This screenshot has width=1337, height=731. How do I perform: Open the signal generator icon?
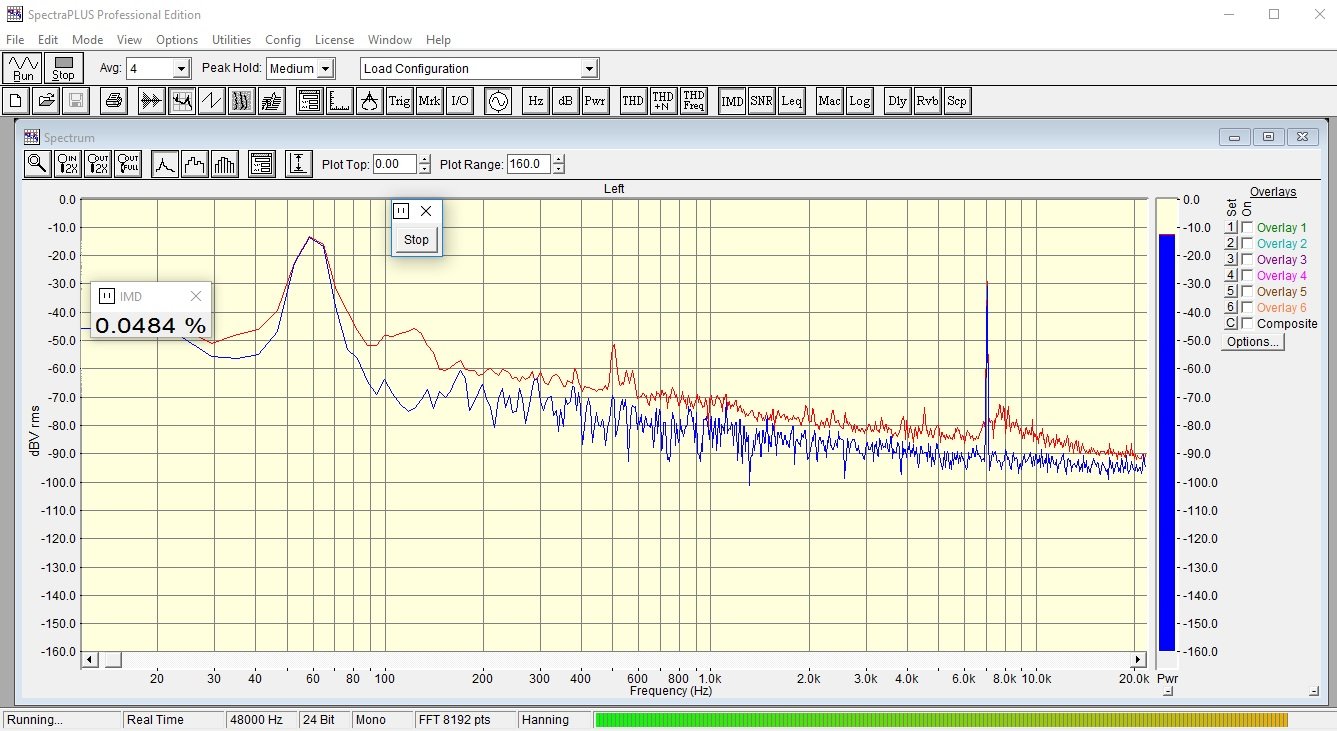pyautogui.click(x=498, y=101)
